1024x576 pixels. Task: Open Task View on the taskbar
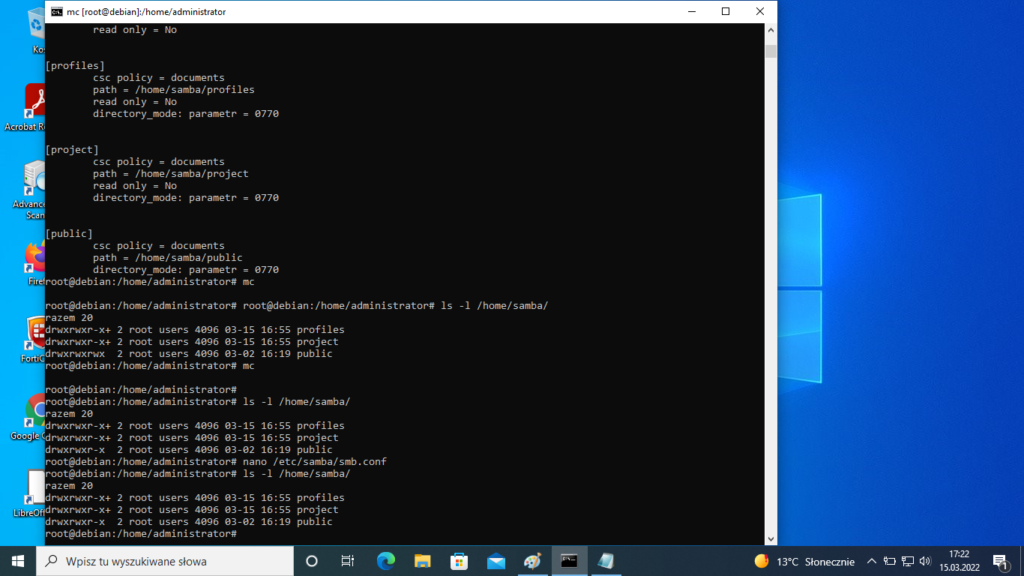tap(347, 561)
